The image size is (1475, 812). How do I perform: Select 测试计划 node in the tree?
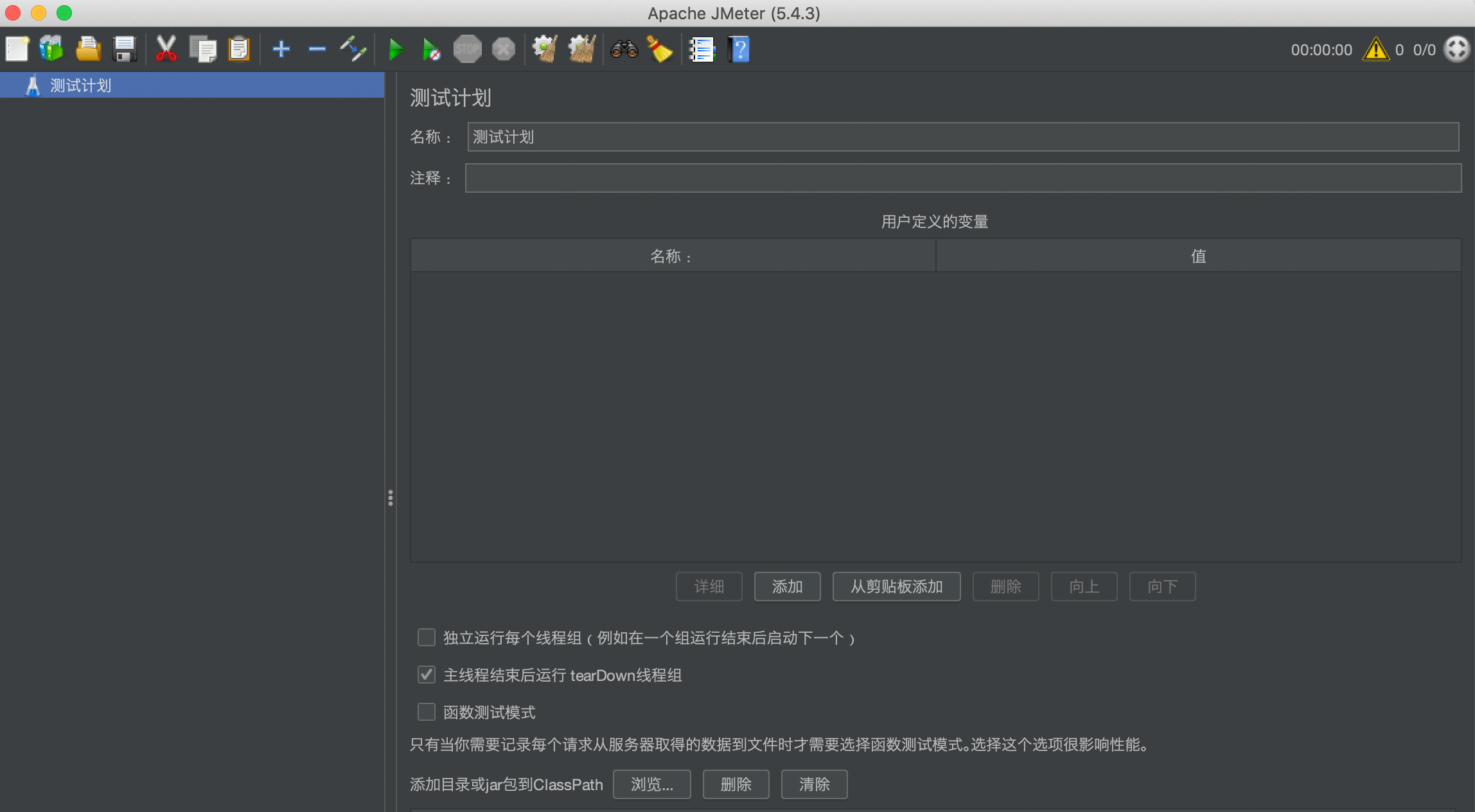click(x=192, y=85)
